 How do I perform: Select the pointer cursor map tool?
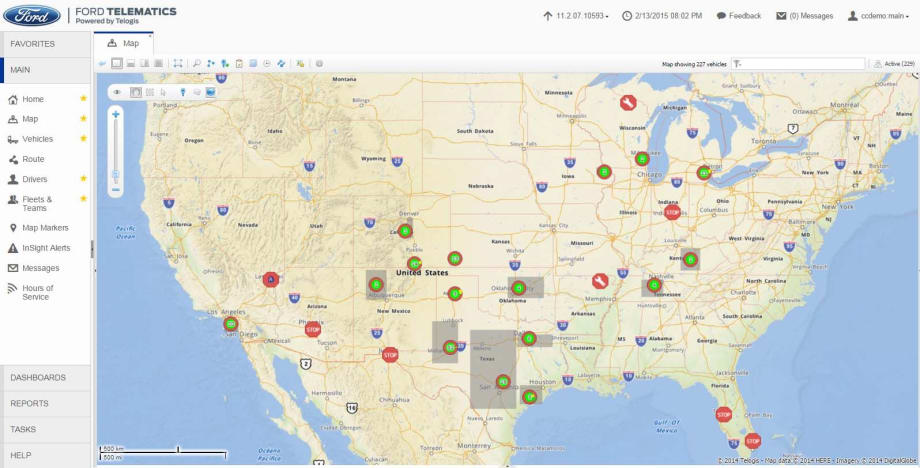tap(163, 92)
